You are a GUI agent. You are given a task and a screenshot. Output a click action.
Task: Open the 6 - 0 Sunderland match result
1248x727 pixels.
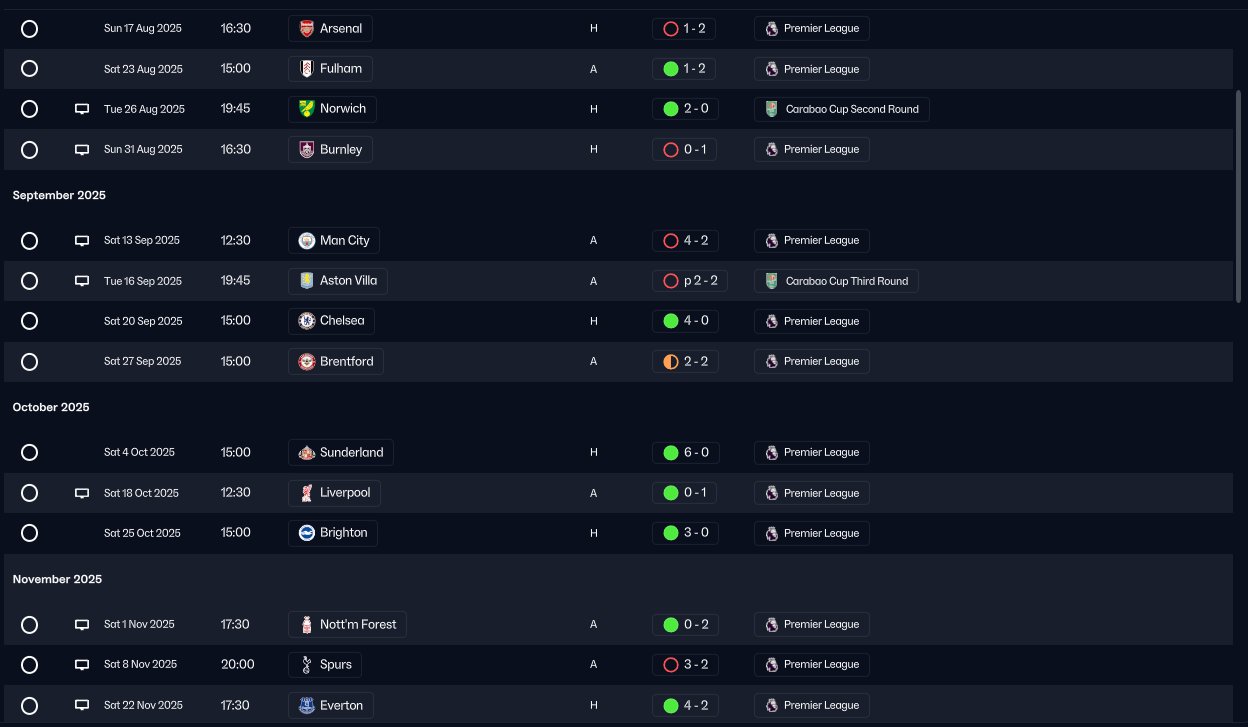pos(685,453)
